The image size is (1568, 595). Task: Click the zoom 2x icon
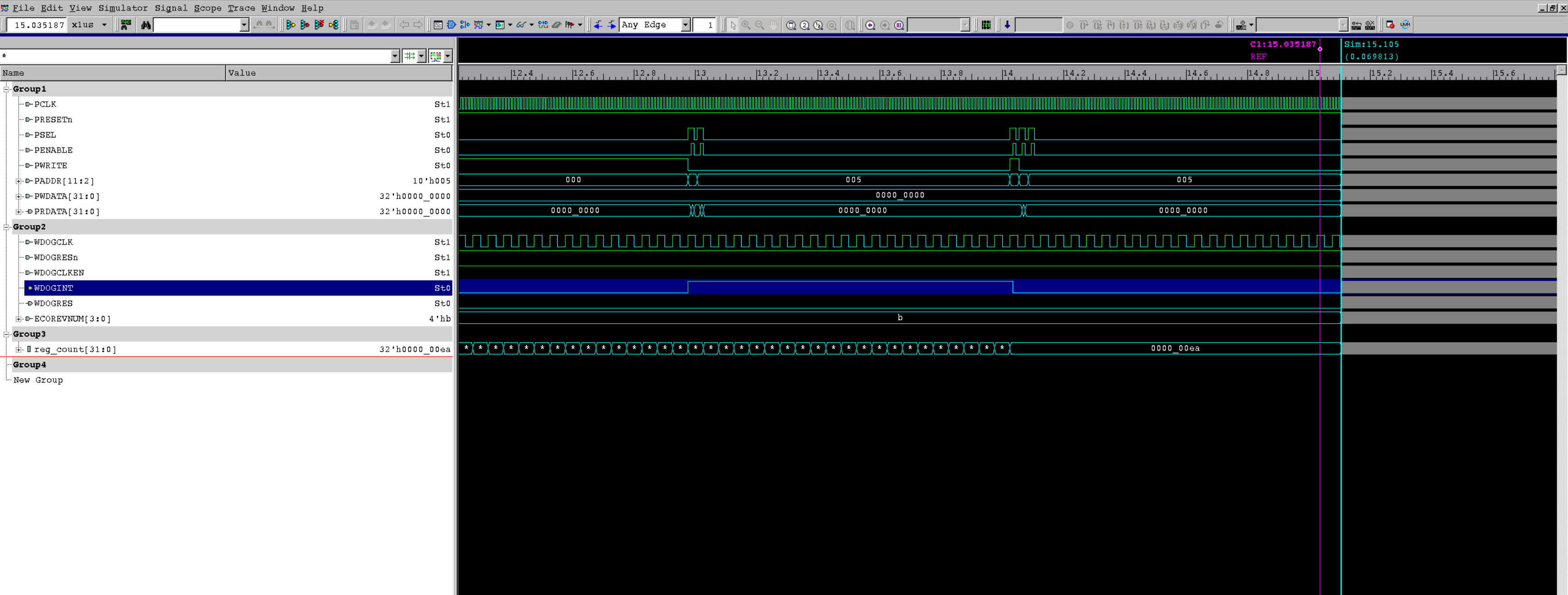pos(804,25)
